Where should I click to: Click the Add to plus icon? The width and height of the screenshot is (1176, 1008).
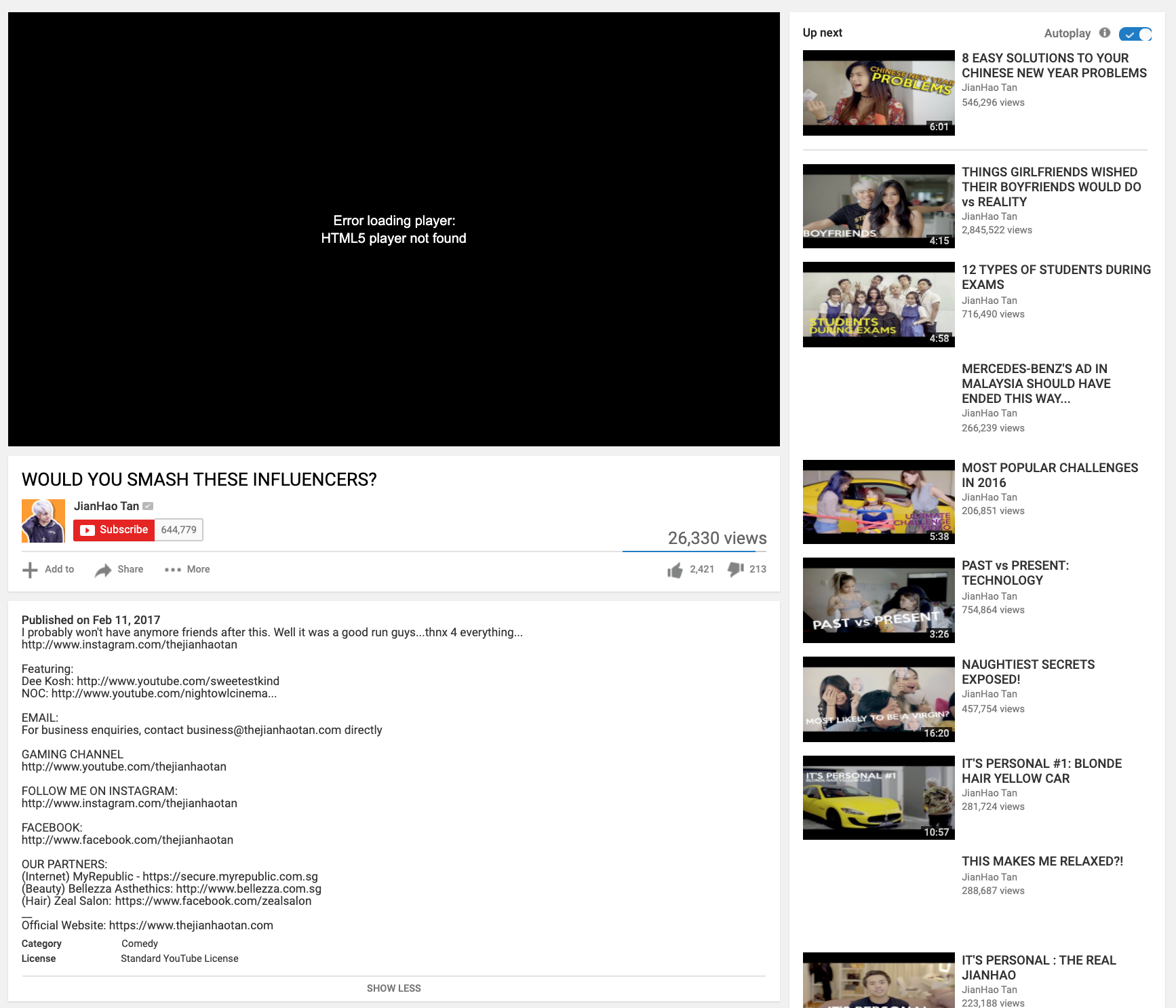[30, 570]
